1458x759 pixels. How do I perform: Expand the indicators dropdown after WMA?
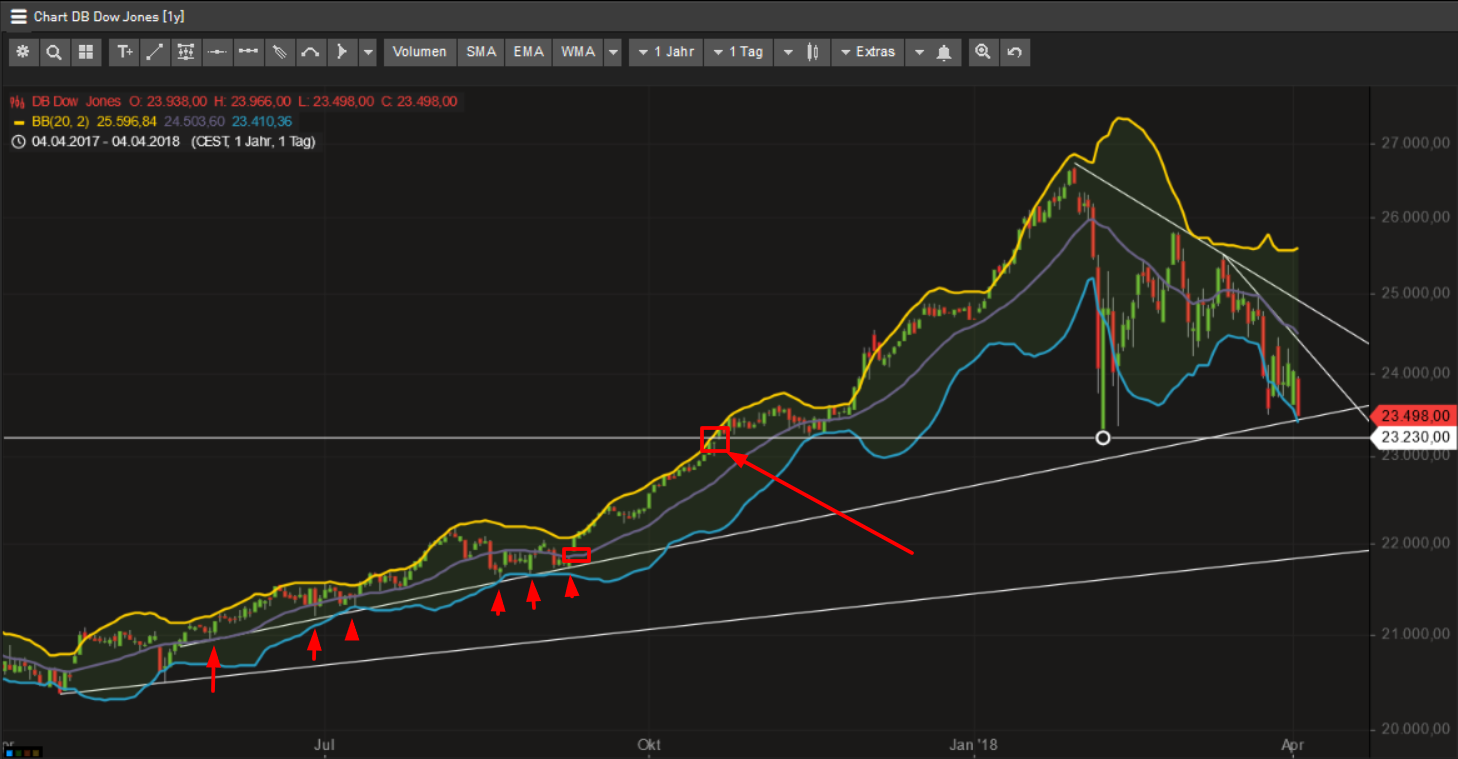click(613, 52)
